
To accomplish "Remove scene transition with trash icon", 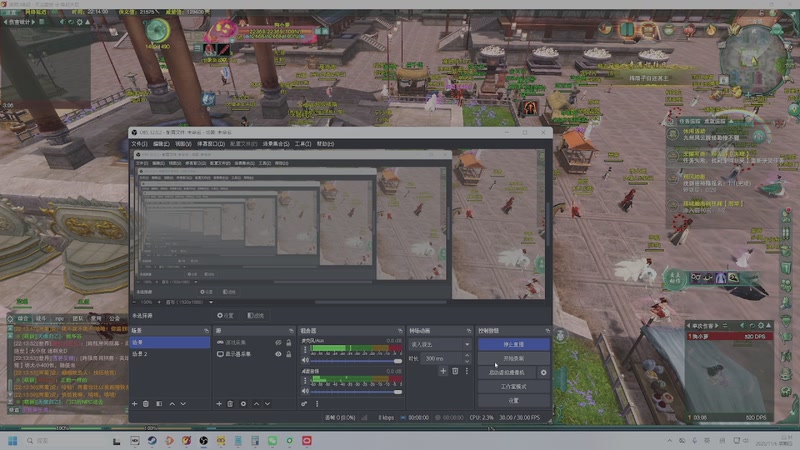I will pyautogui.click(x=455, y=371).
